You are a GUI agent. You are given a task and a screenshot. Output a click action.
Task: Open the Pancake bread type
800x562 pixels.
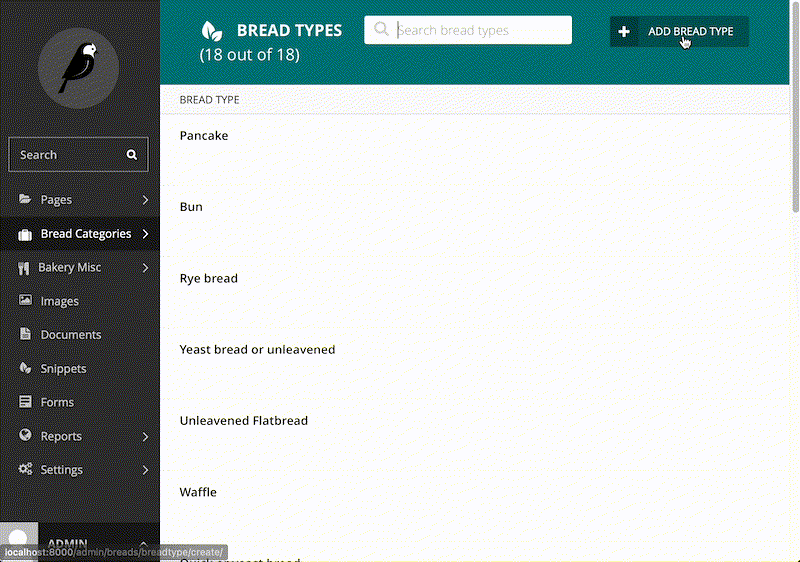(x=204, y=136)
